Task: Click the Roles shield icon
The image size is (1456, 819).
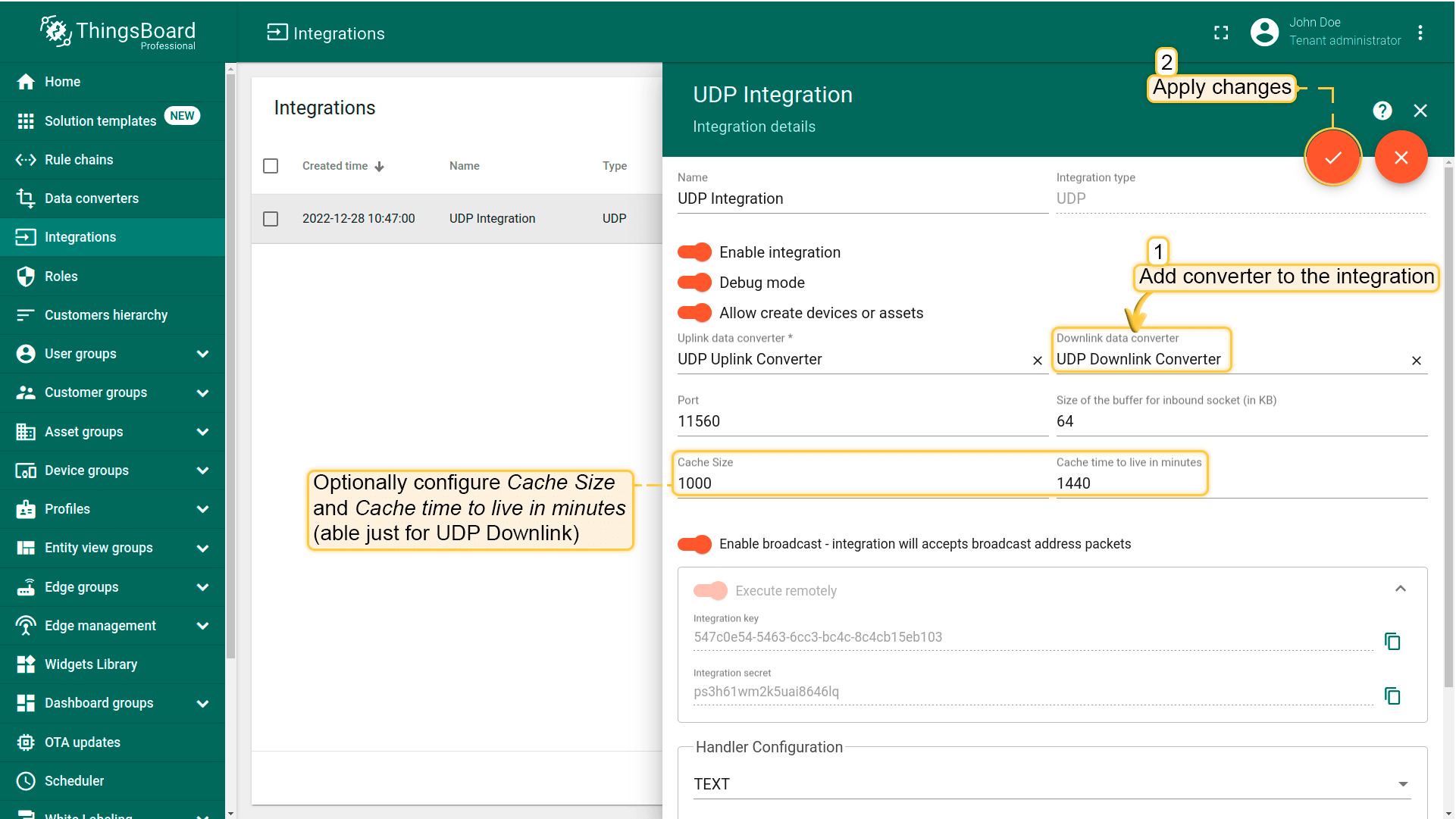Action: tap(26, 277)
